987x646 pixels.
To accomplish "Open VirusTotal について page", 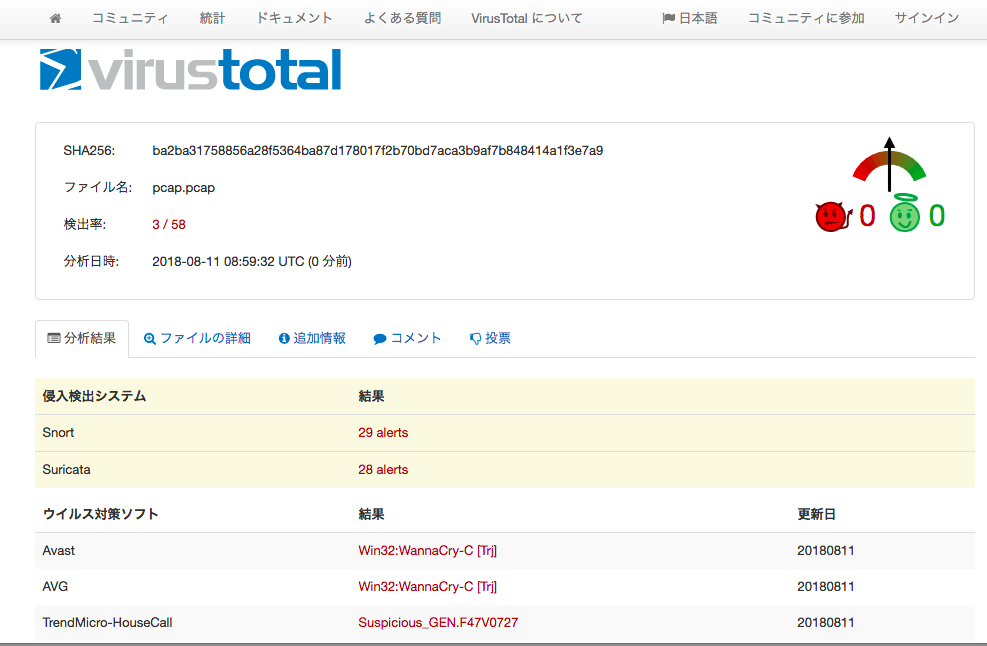I will [x=527, y=18].
